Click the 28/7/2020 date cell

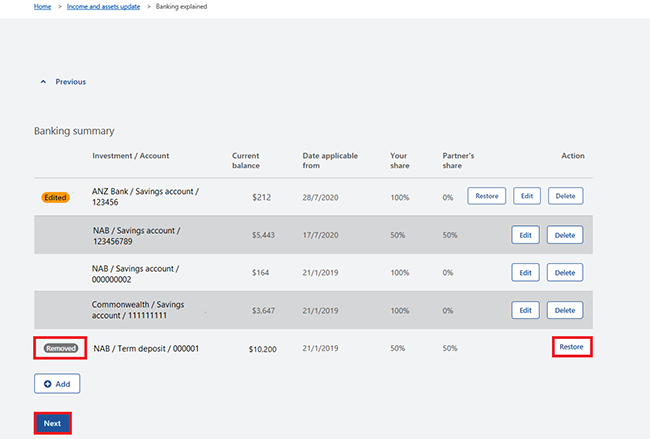[320, 198]
